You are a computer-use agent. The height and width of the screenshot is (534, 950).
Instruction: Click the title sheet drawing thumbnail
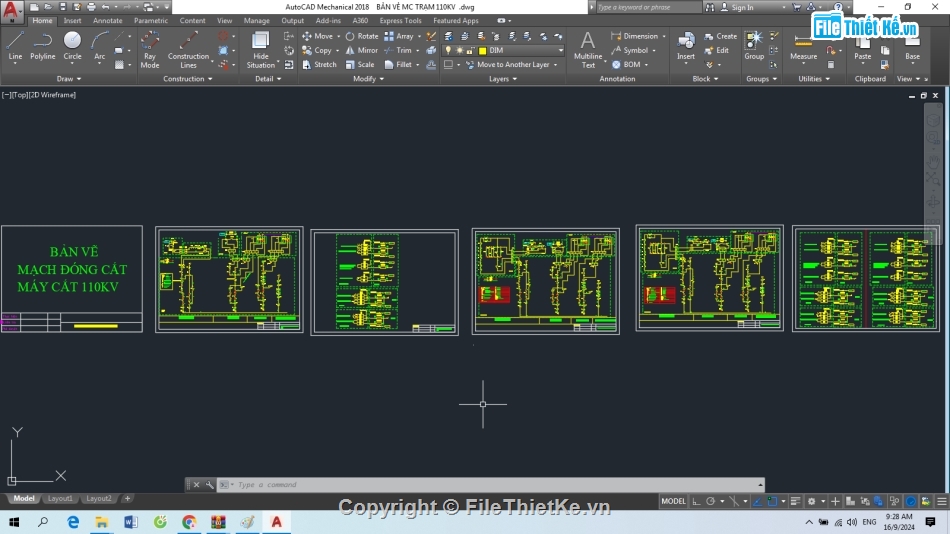click(72, 279)
